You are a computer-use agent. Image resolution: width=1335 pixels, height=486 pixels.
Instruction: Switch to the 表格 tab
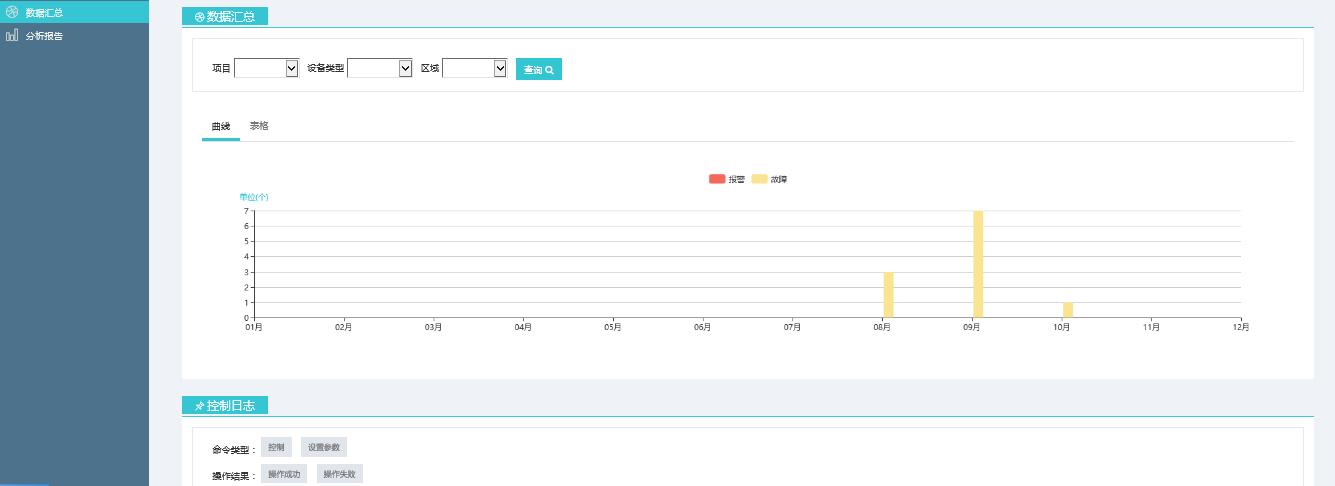pyautogui.click(x=259, y=126)
